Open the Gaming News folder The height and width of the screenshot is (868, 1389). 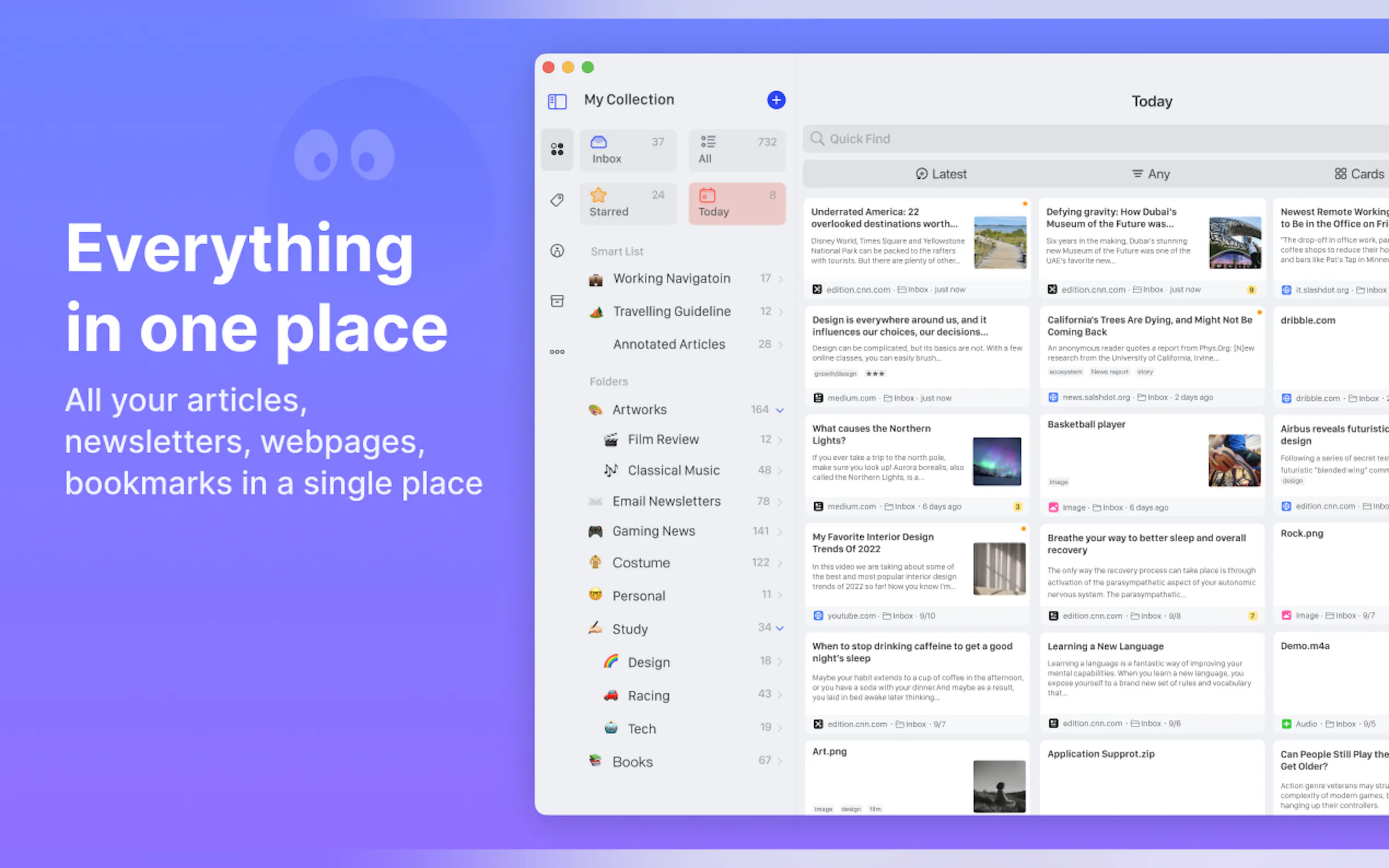point(653,531)
